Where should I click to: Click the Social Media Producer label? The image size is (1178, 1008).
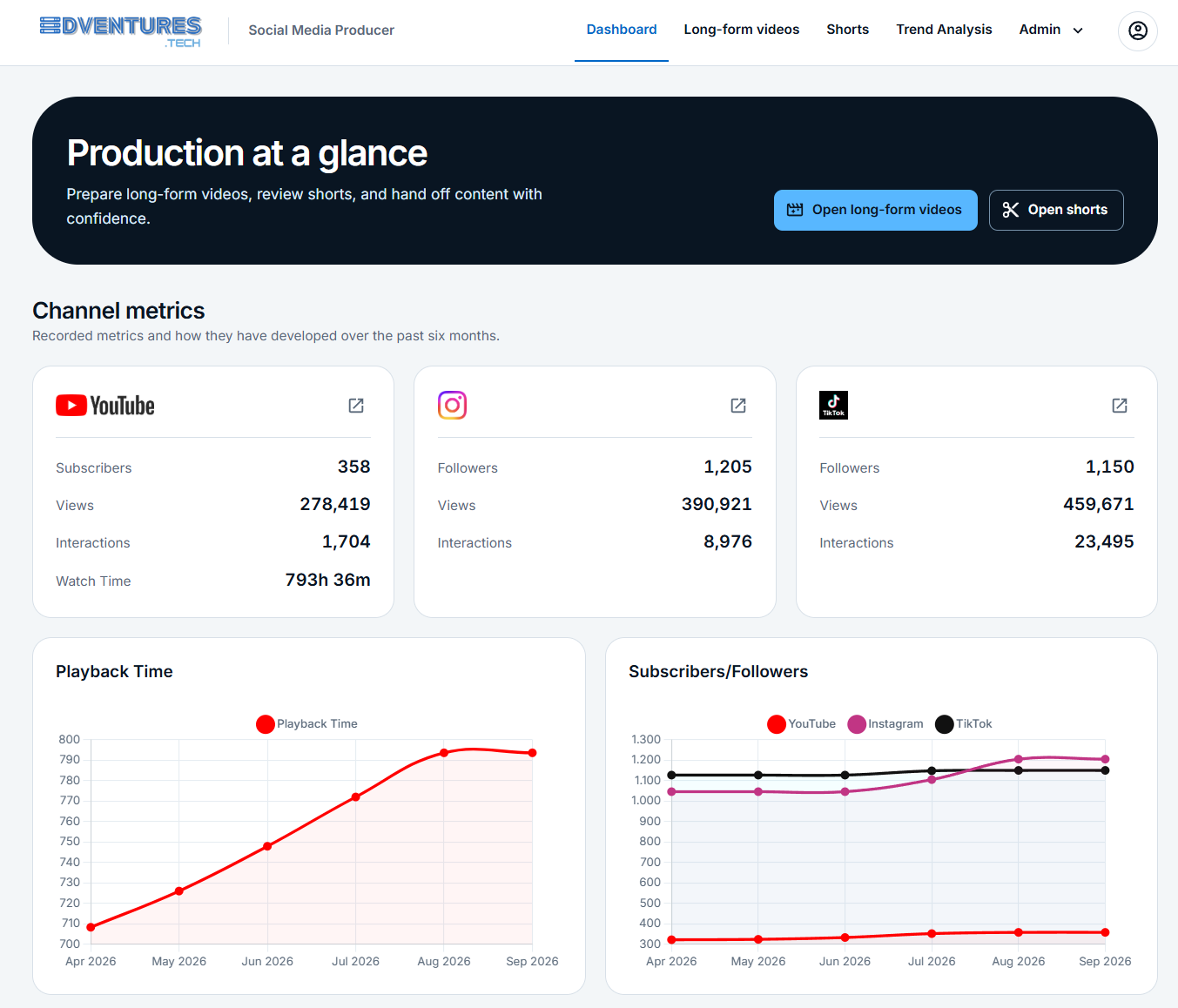click(321, 30)
